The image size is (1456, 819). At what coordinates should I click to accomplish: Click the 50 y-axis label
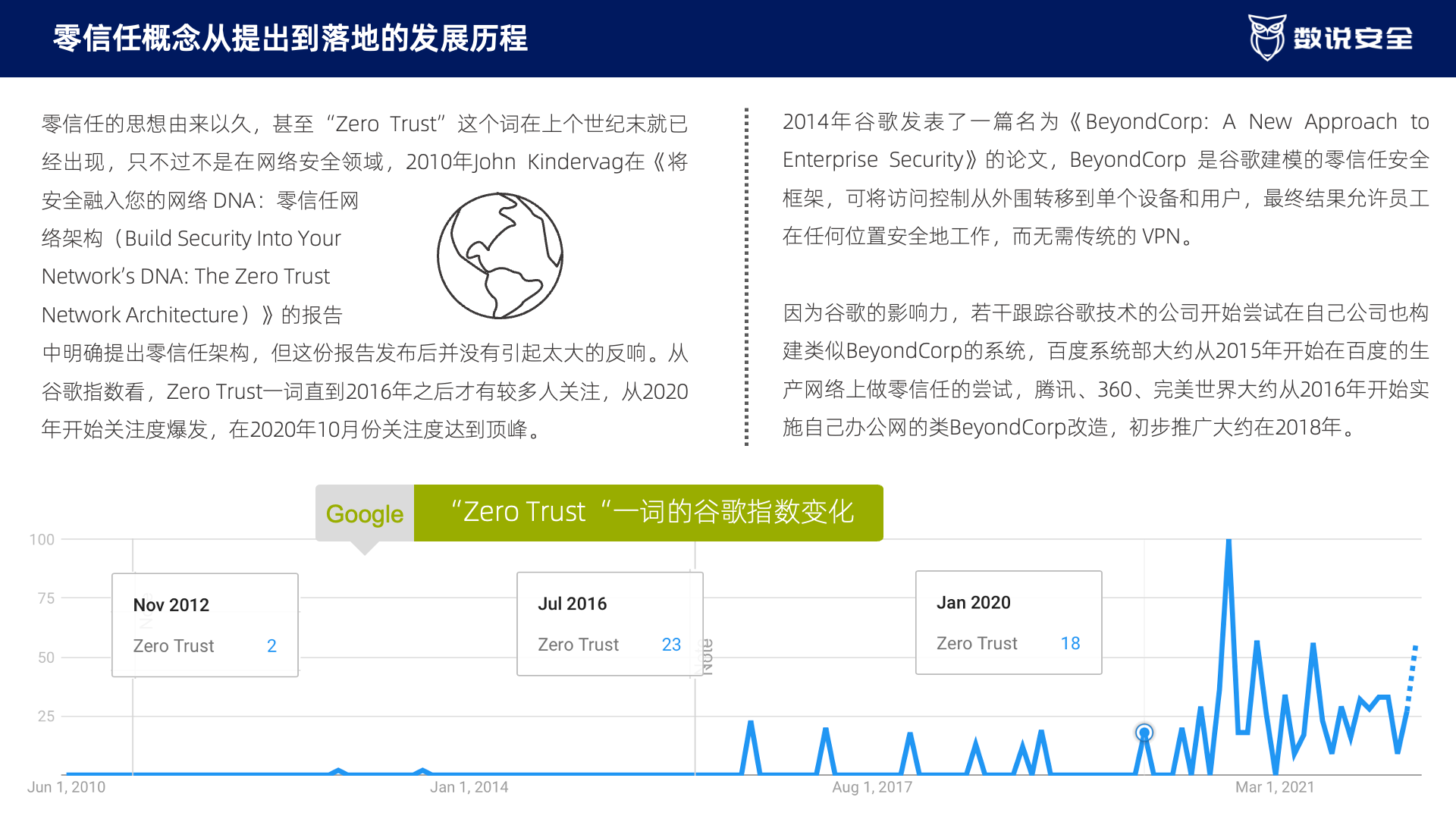[x=46, y=657]
